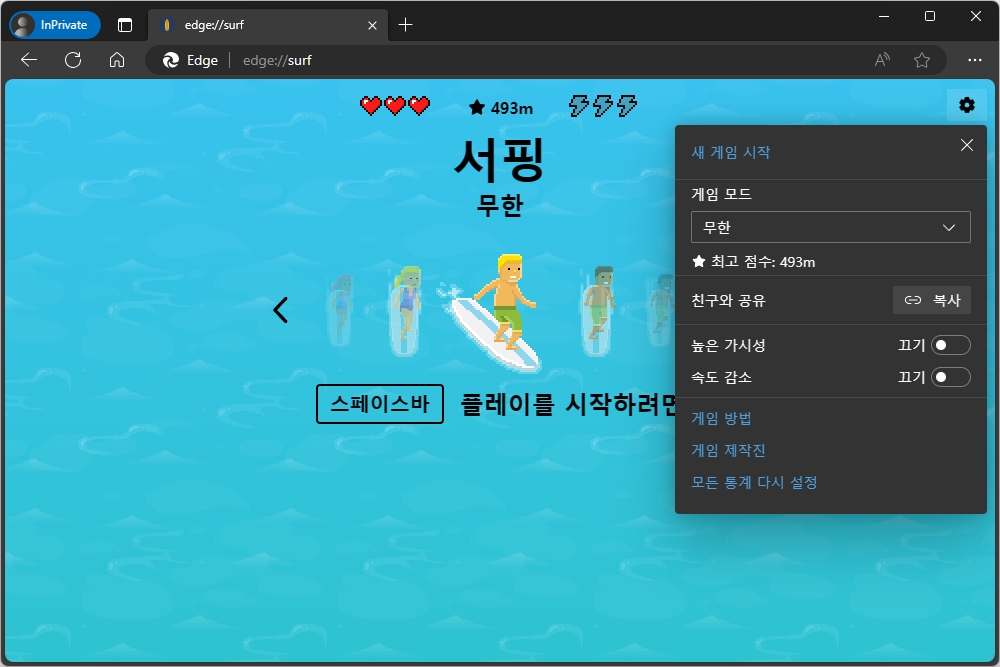The width and height of the screenshot is (1000, 667).
Task: Select the blonde female surfer character
Action: (x=406, y=310)
